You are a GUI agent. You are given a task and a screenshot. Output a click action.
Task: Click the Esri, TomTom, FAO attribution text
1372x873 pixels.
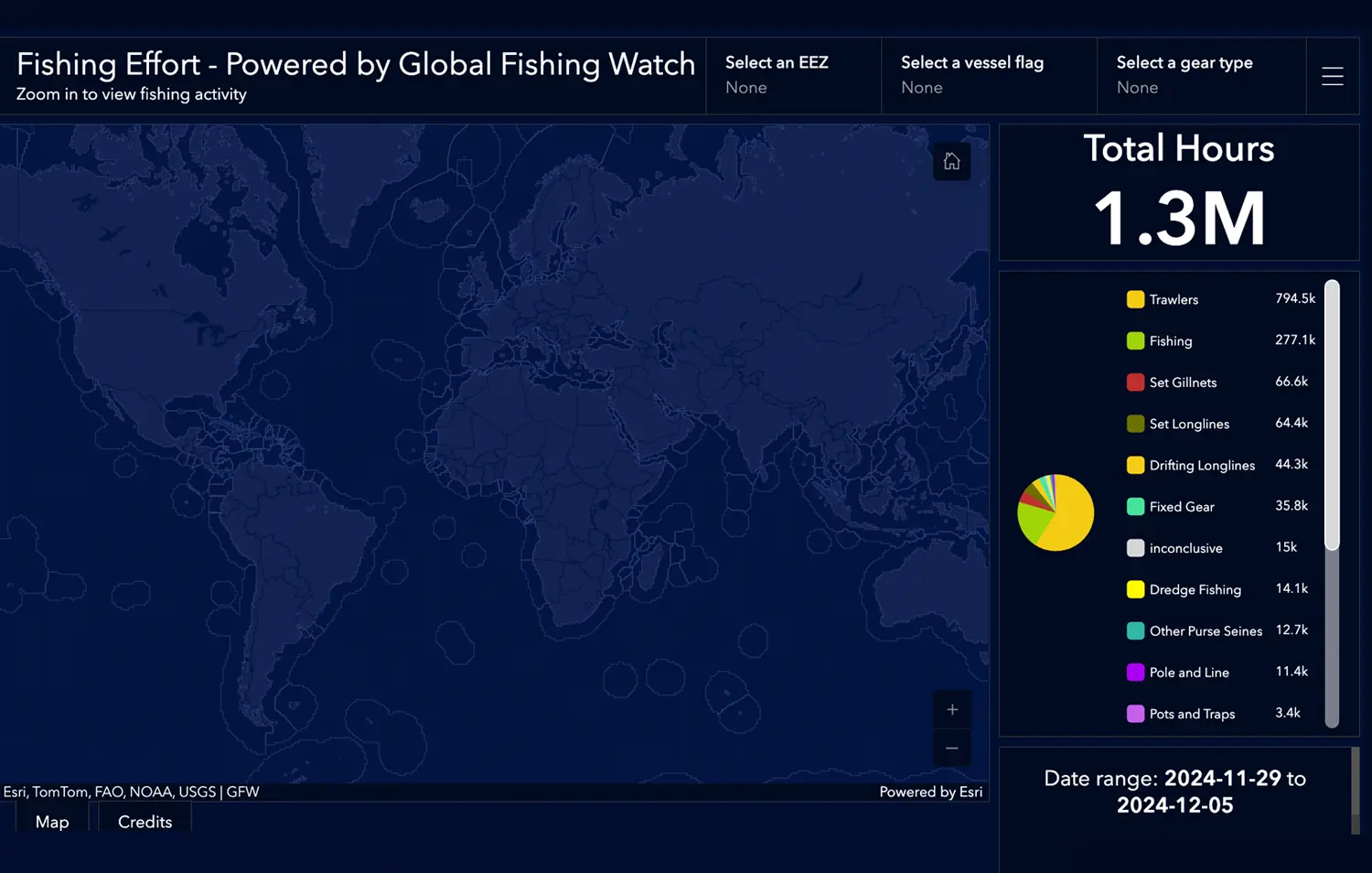pyautogui.click(x=131, y=792)
